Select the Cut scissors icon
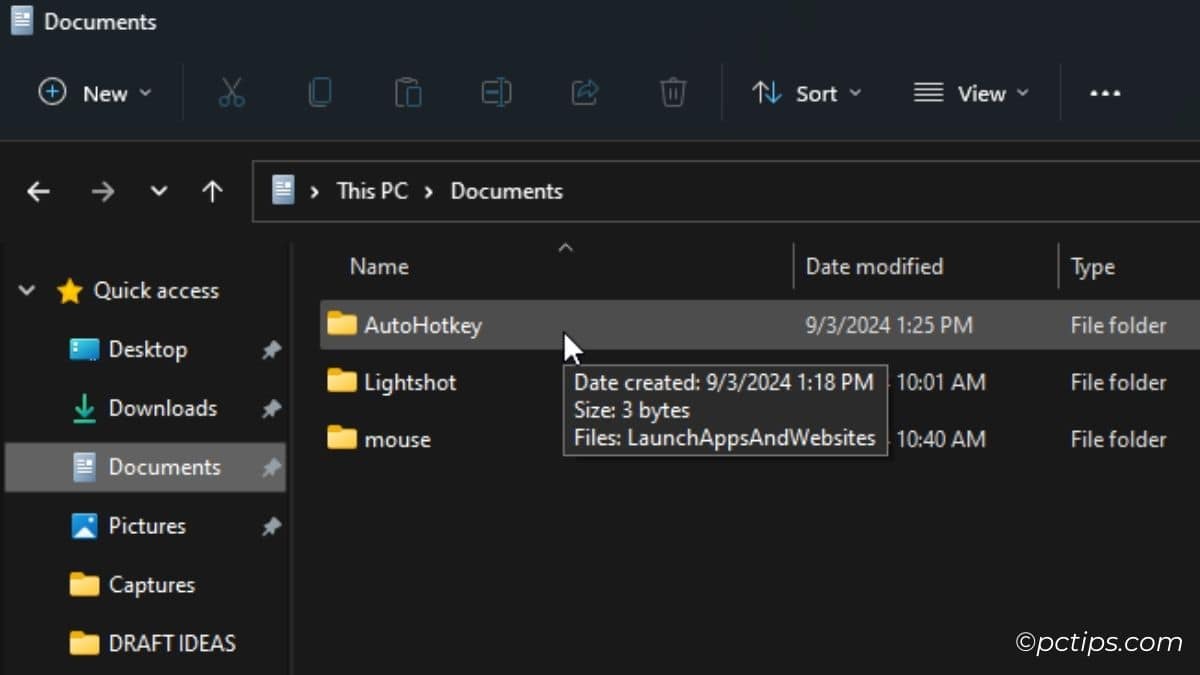Screen dimensions: 1200x675 [231, 92]
